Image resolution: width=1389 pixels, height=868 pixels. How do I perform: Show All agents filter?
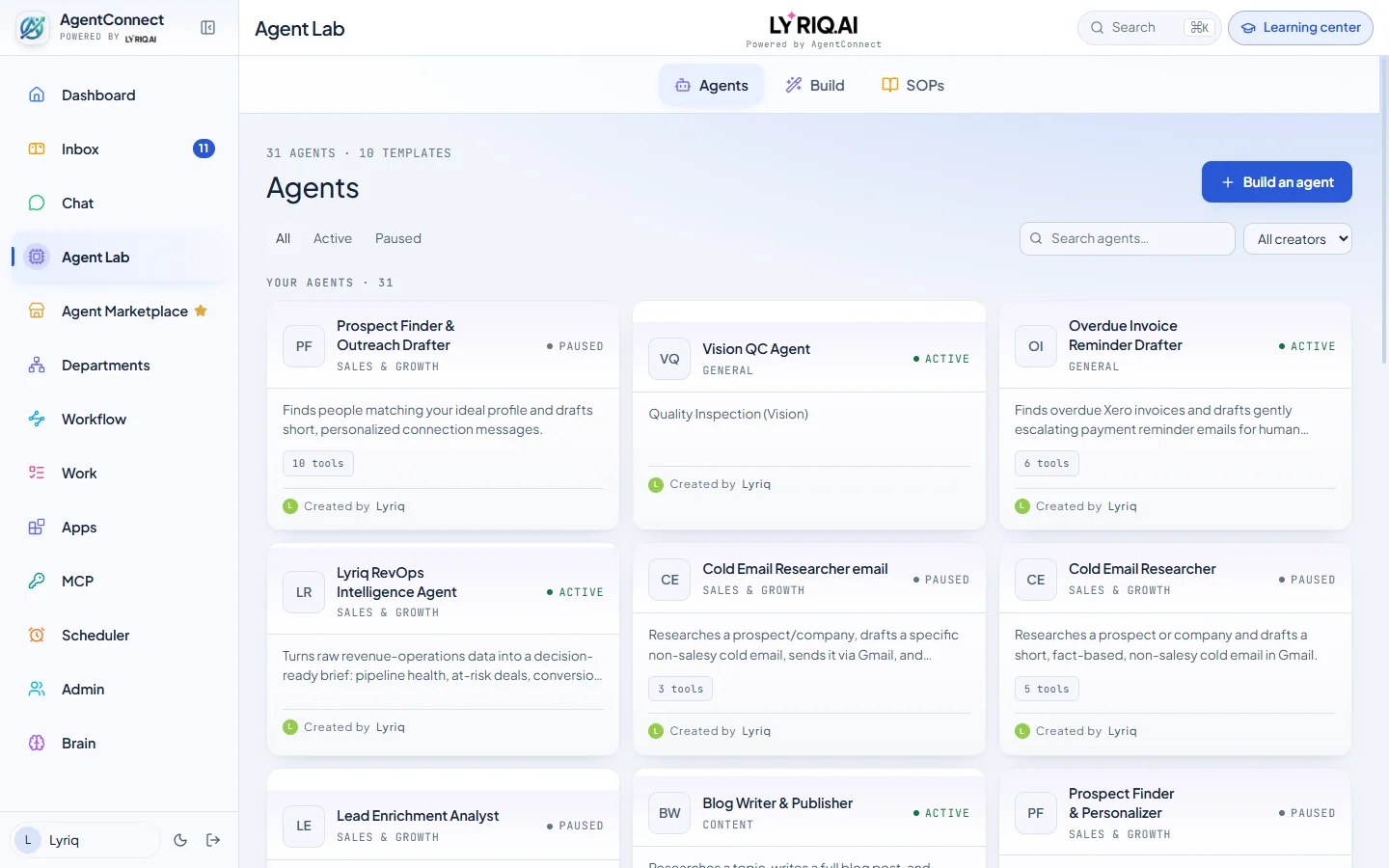tap(283, 238)
